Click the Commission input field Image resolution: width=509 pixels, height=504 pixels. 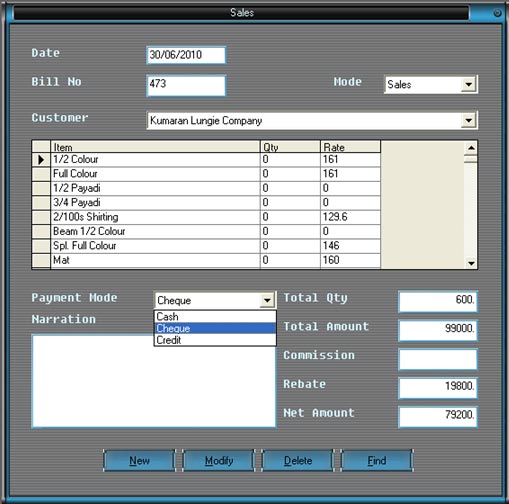pyautogui.click(x=438, y=359)
